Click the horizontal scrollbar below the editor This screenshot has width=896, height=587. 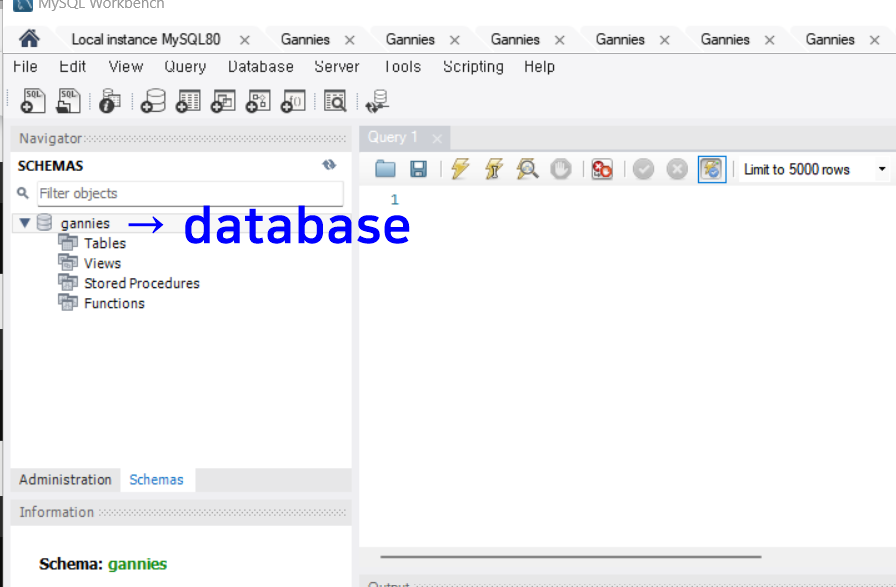coord(571,556)
